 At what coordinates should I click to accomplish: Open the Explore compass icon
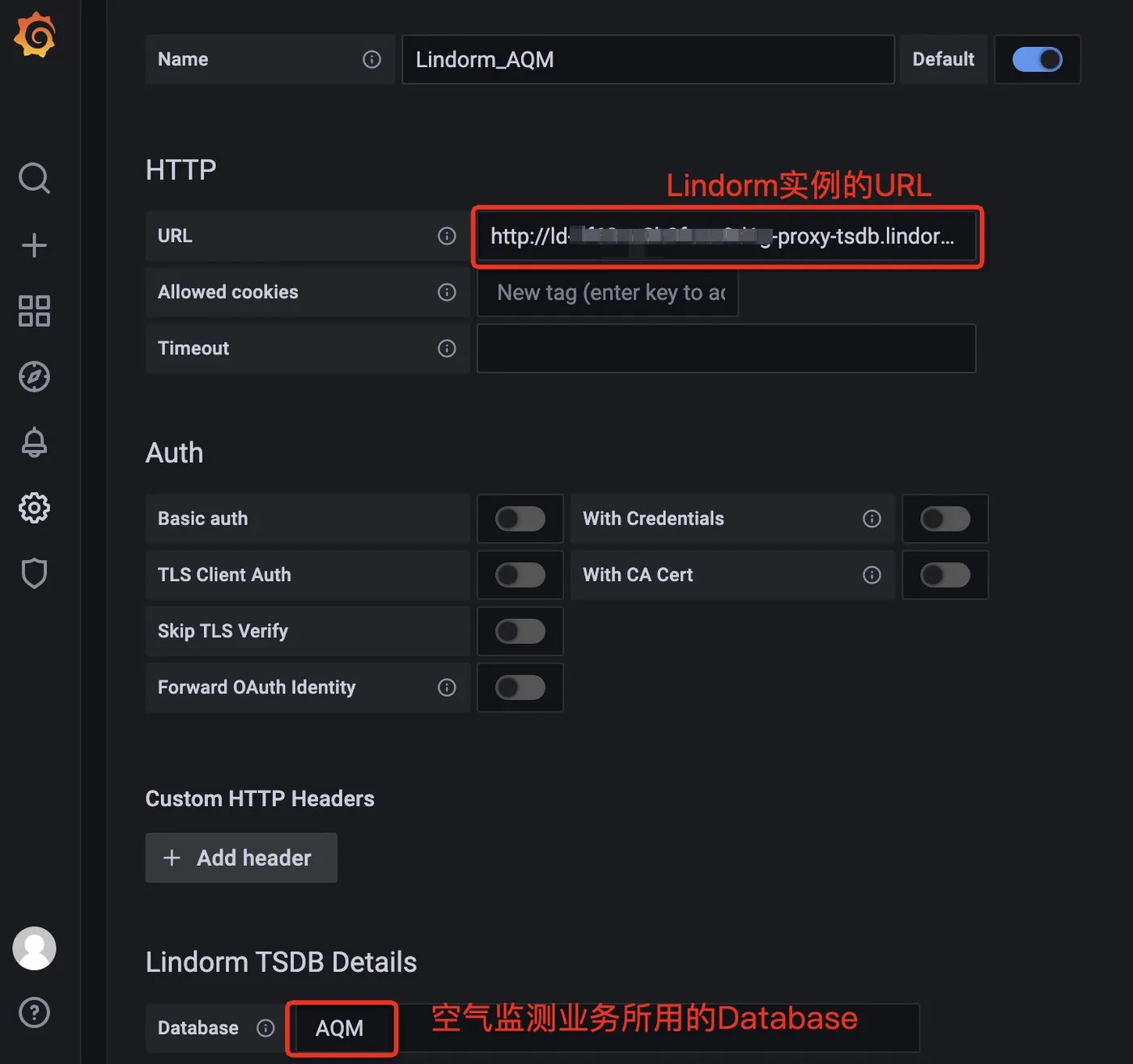coord(34,376)
